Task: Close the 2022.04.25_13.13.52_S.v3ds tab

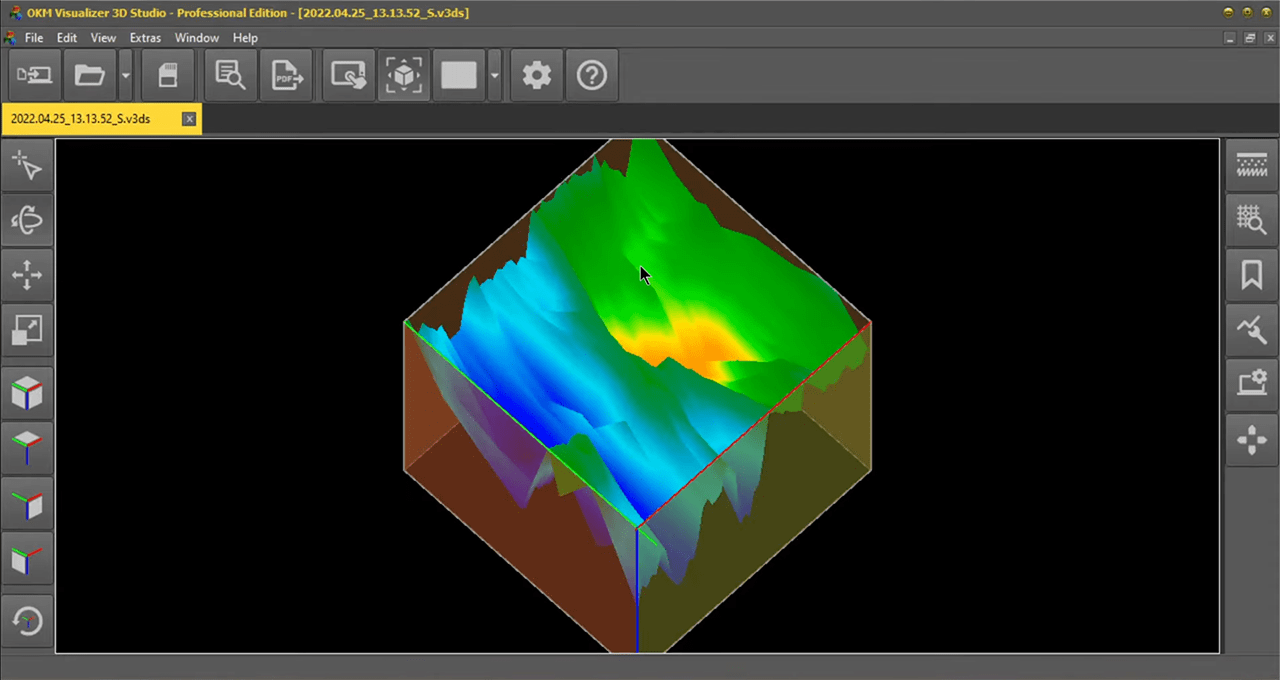Action: click(189, 119)
